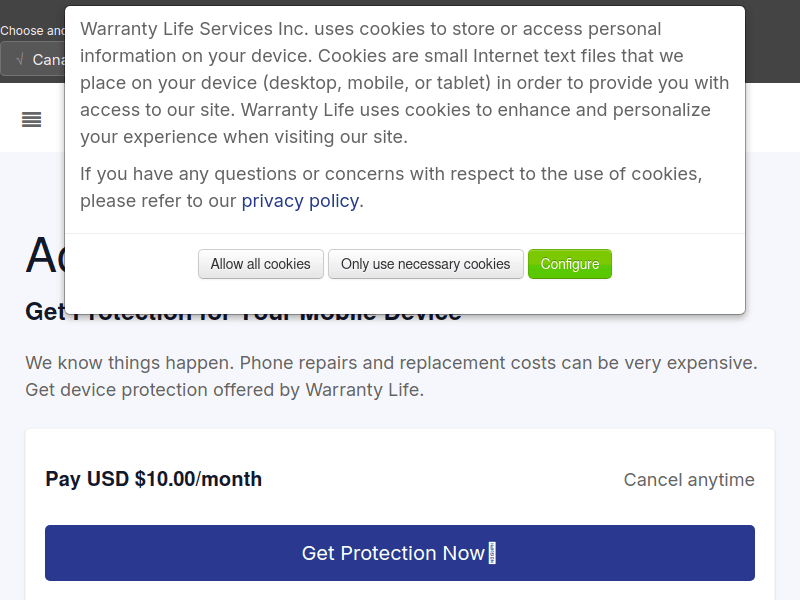This screenshot has width=800, height=600.
Task: Click the green Configure icon button
Action: coord(570,264)
